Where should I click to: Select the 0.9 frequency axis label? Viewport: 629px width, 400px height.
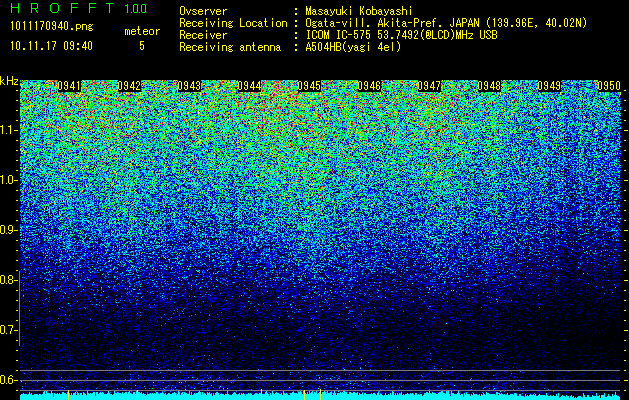[7, 230]
